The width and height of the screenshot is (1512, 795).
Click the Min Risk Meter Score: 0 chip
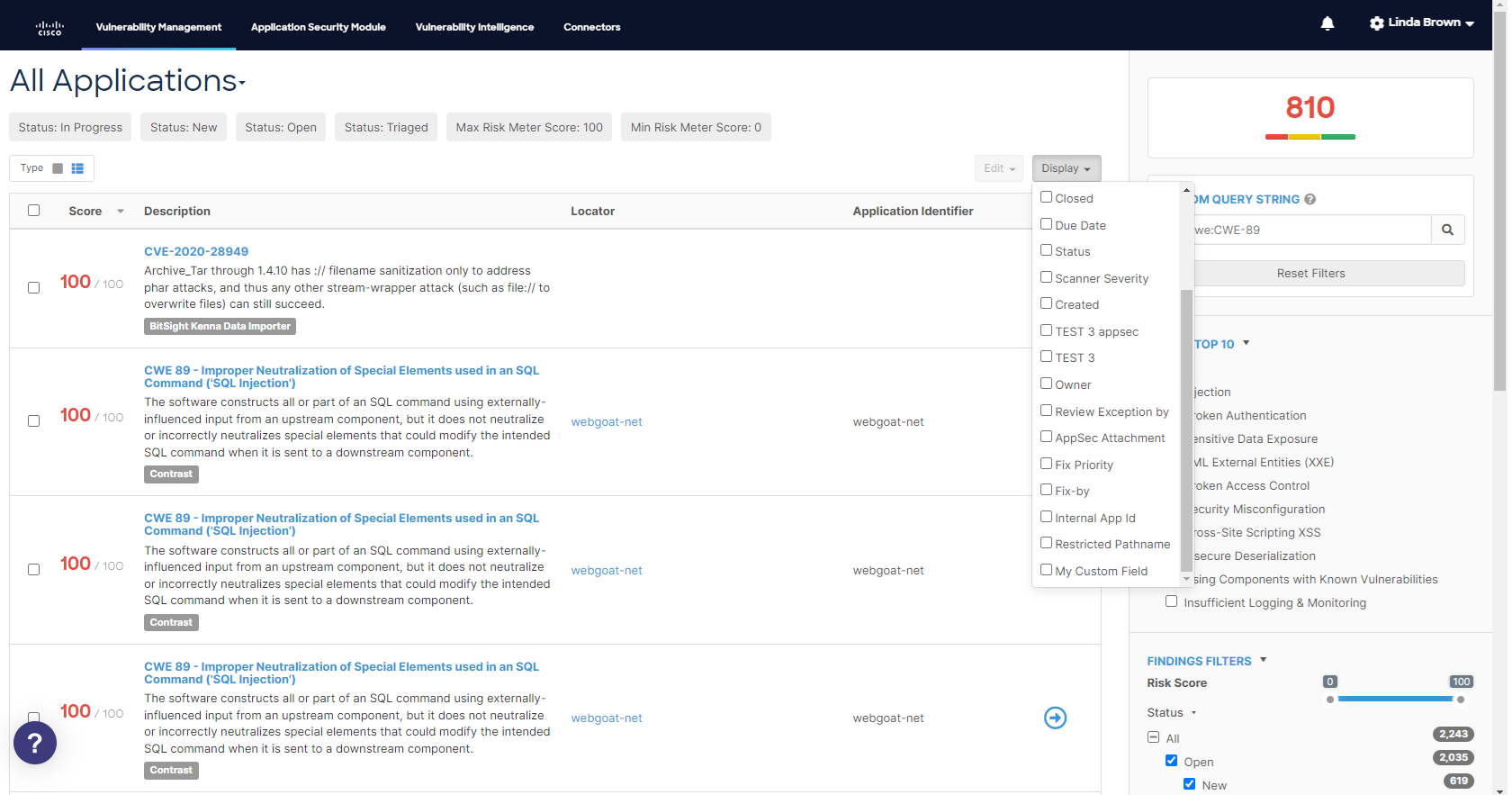click(696, 127)
